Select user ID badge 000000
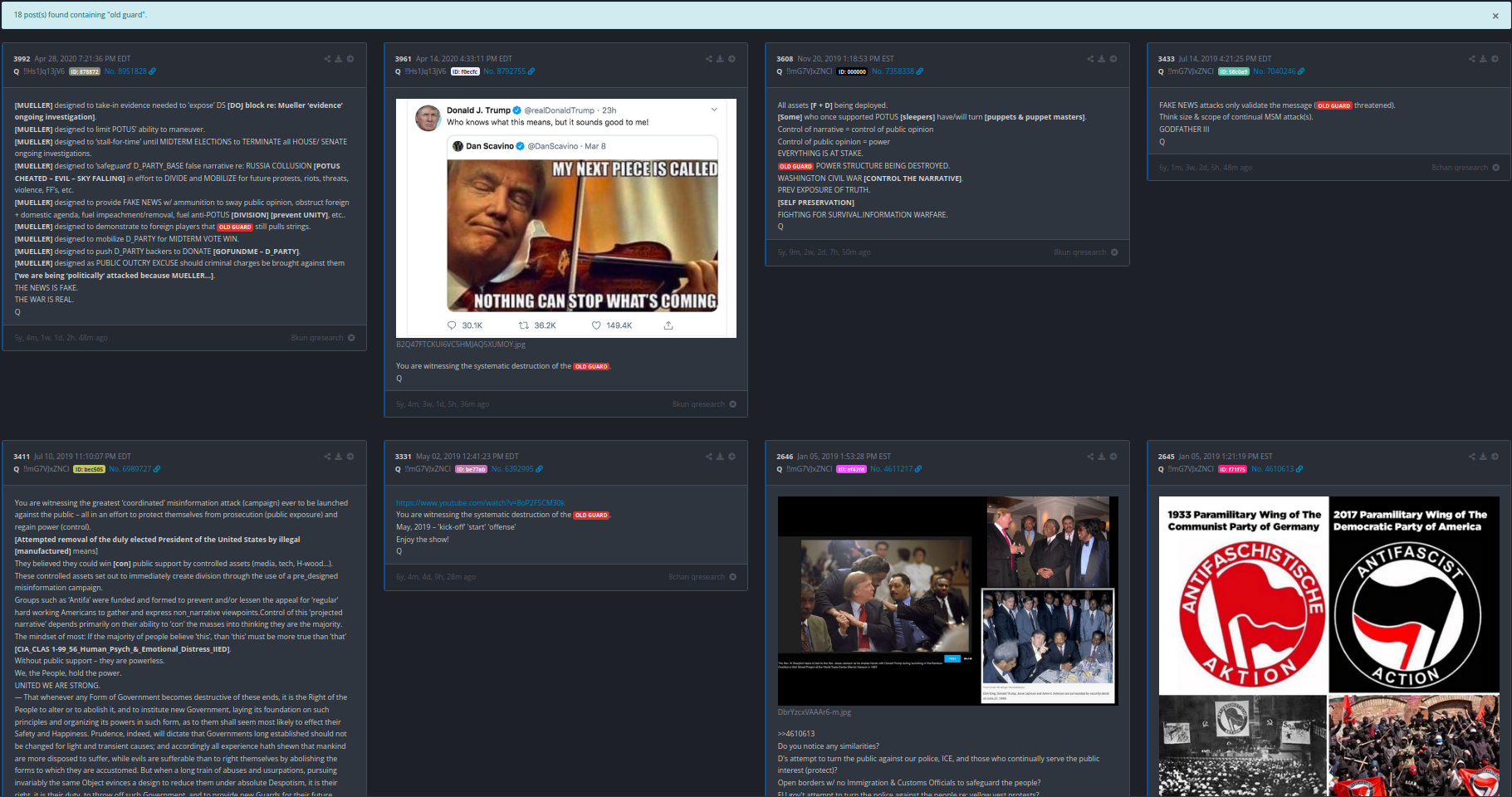Viewport: 1512px width, 797px height. (852, 71)
